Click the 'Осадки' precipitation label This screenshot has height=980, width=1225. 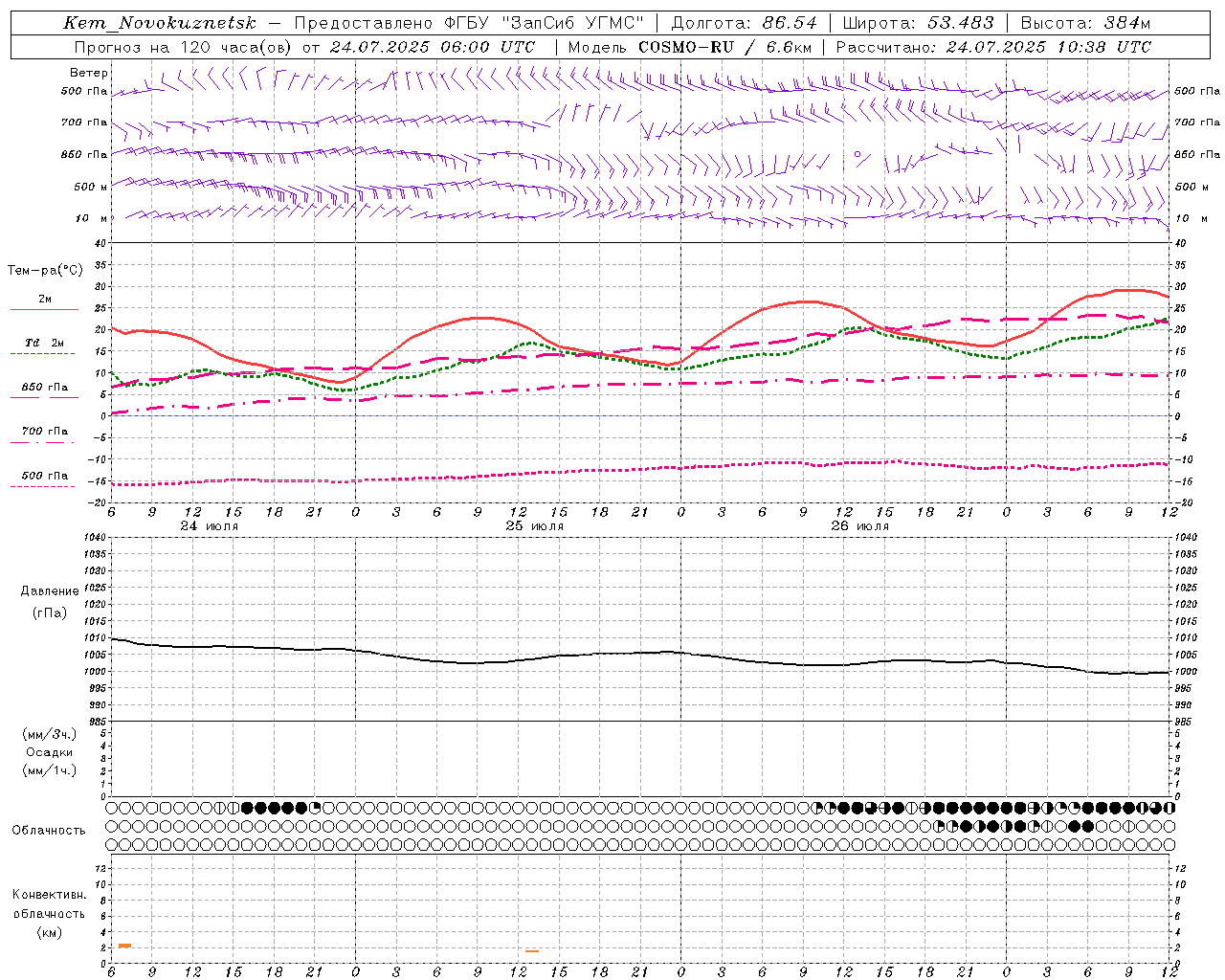(x=50, y=752)
